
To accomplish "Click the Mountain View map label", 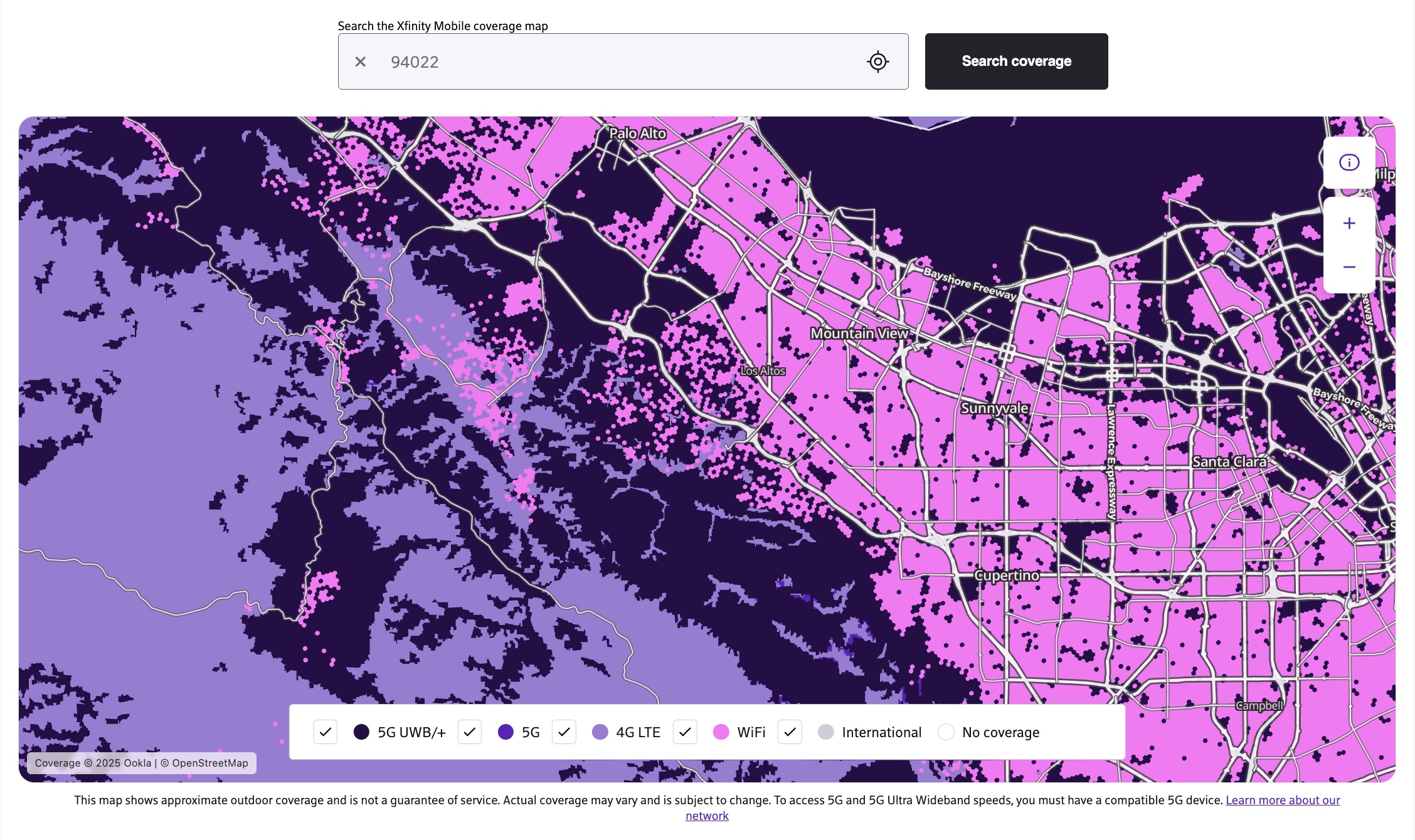I will 859,333.
